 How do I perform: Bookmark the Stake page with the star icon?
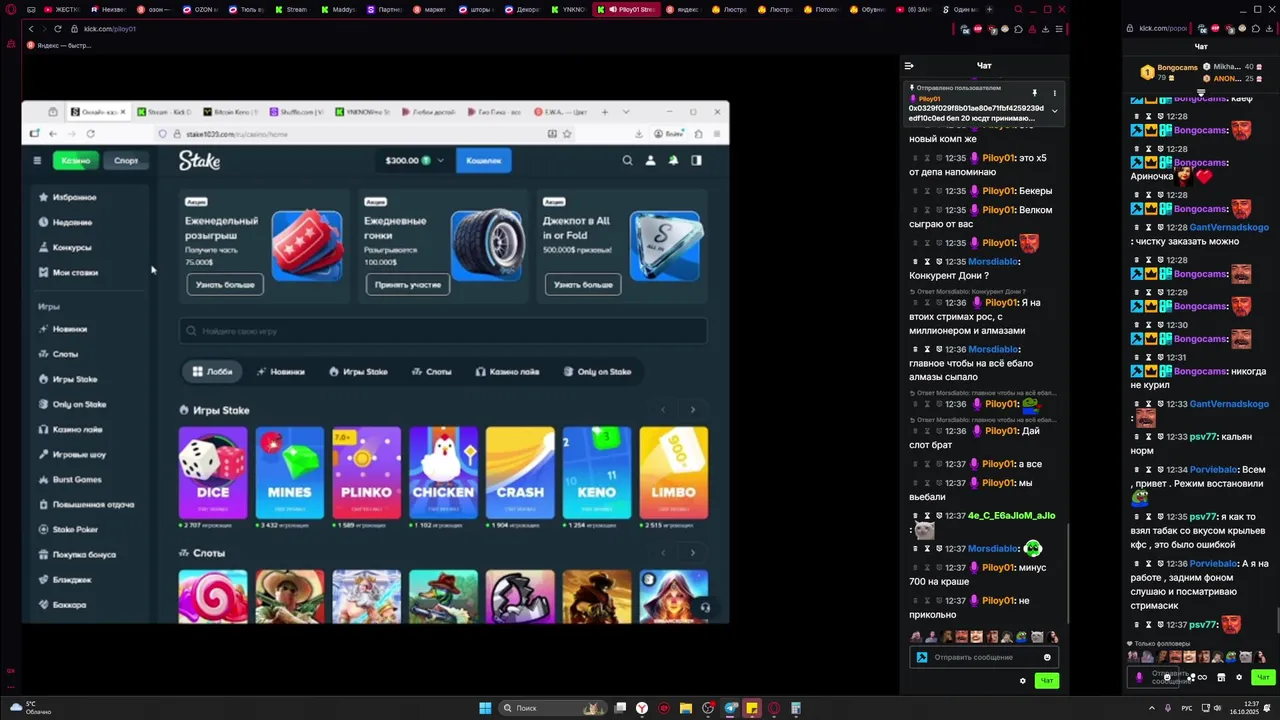567,134
